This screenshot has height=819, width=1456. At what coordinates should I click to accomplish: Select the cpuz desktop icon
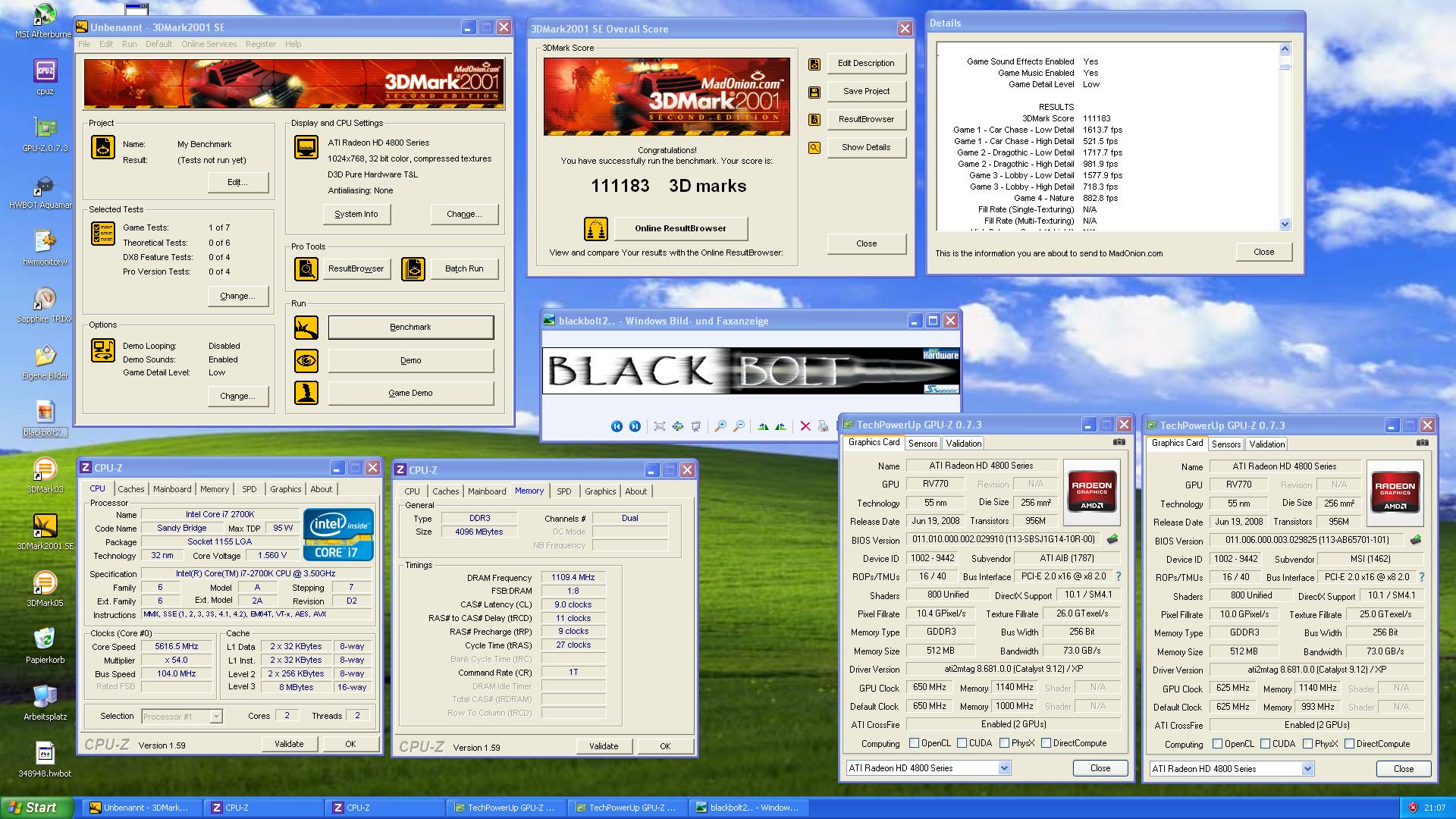45,77
